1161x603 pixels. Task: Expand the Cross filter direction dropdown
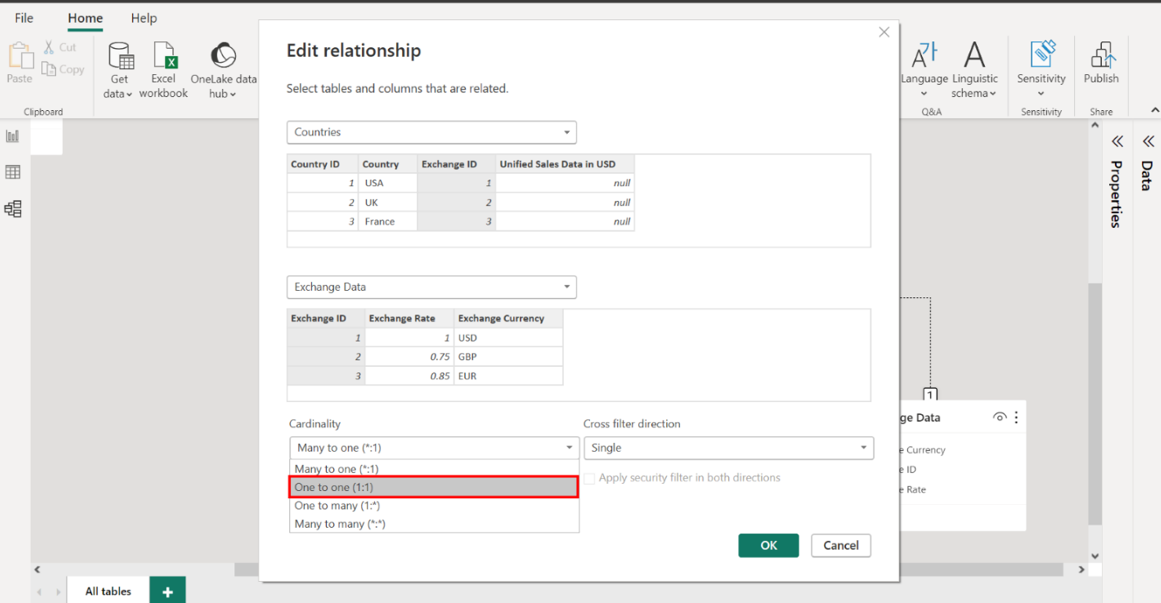coord(728,448)
